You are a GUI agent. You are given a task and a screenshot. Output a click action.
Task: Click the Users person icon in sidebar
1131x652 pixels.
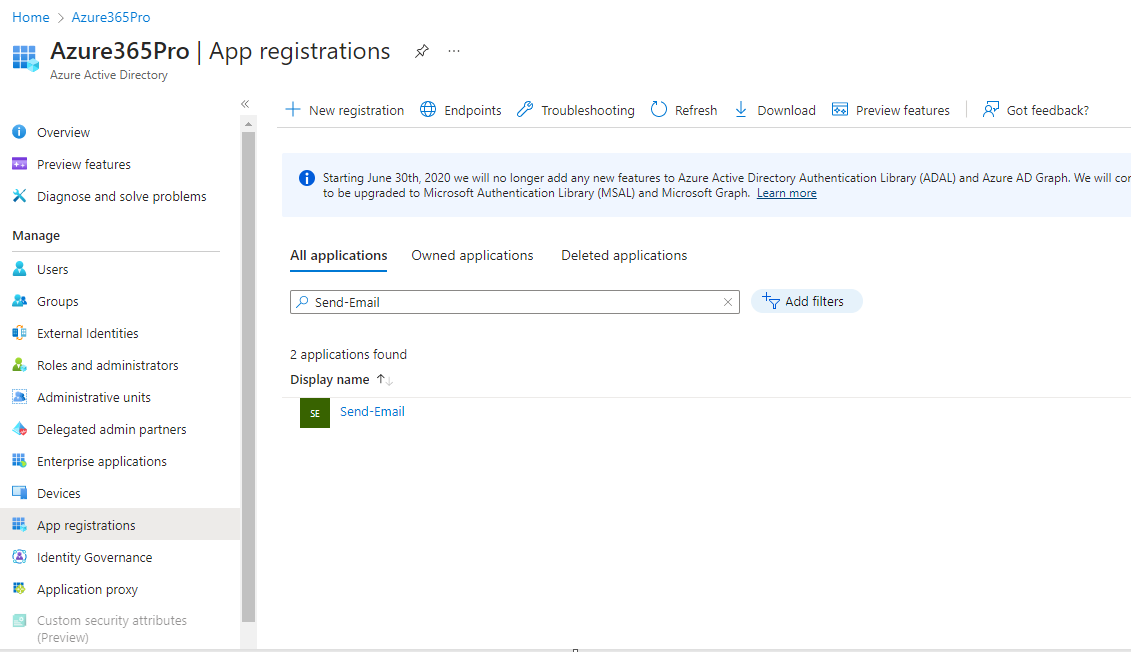(x=19, y=269)
